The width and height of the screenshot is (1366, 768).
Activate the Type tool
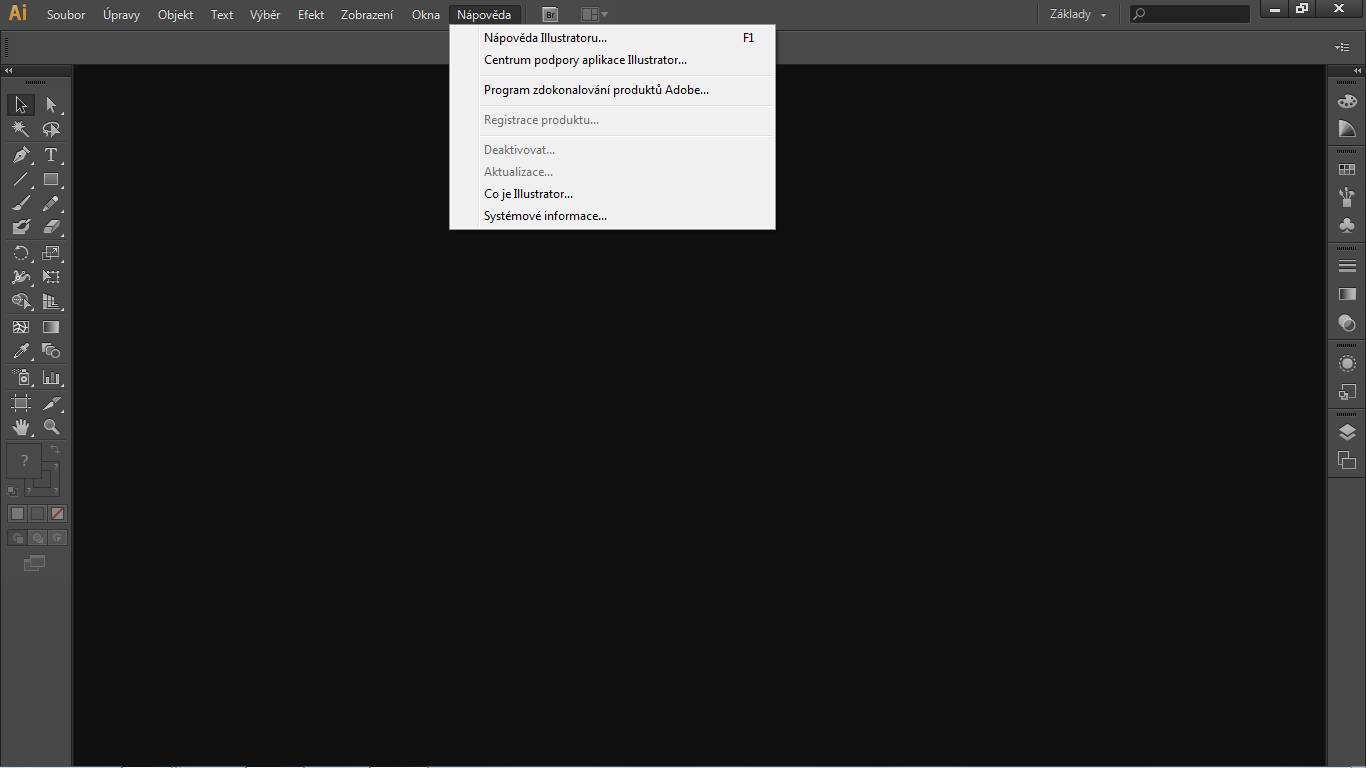pos(51,155)
